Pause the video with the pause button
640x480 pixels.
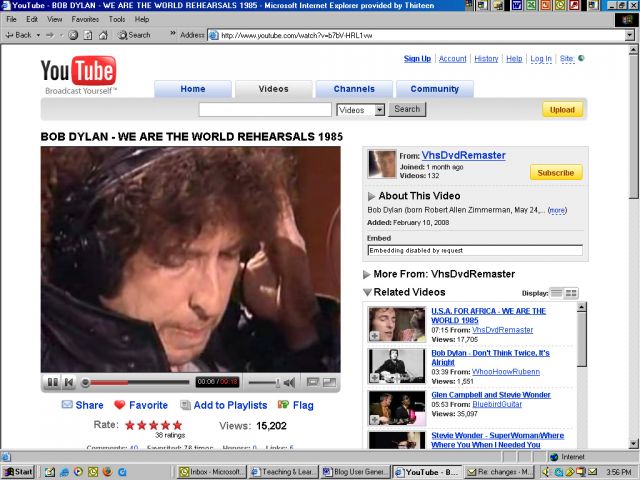[x=53, y=382]
